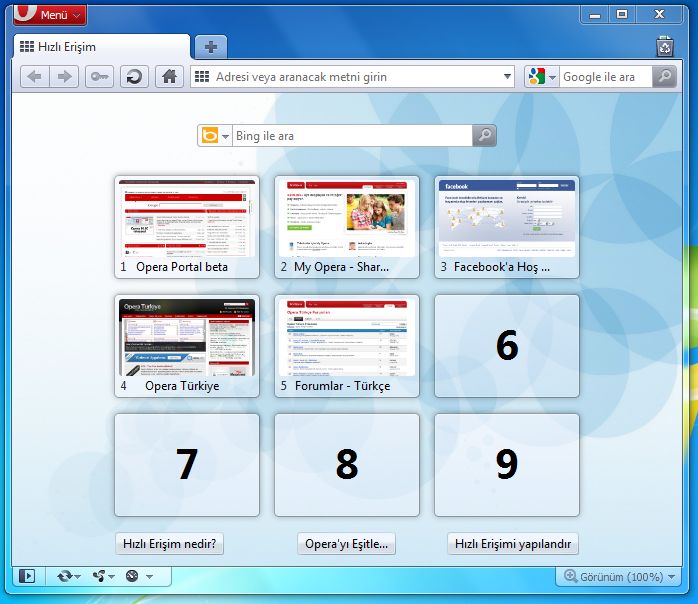Maximize the Opera window

click(x=622, y=15)
